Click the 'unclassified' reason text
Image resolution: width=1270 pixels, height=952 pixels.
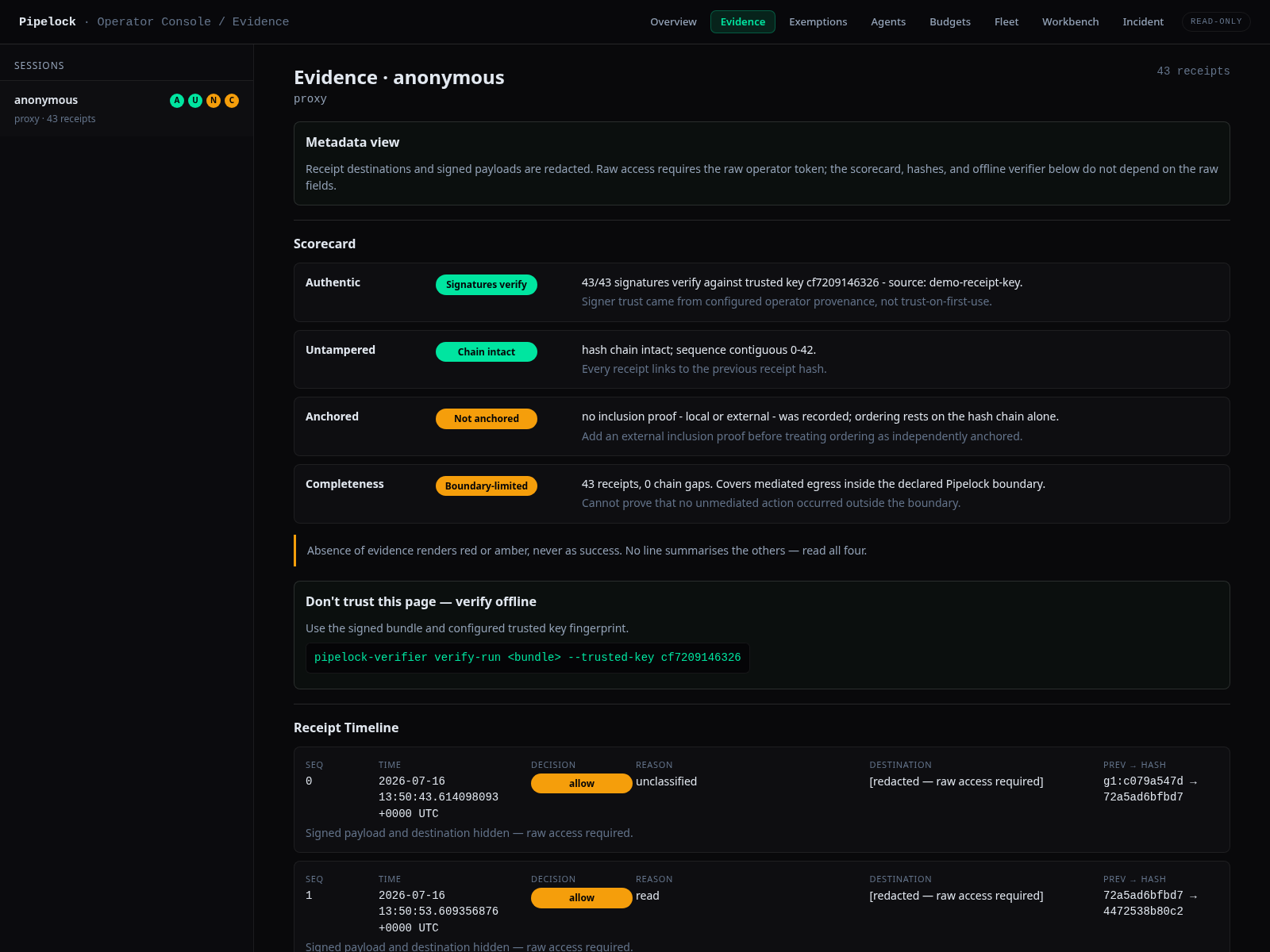click(666, 781)
